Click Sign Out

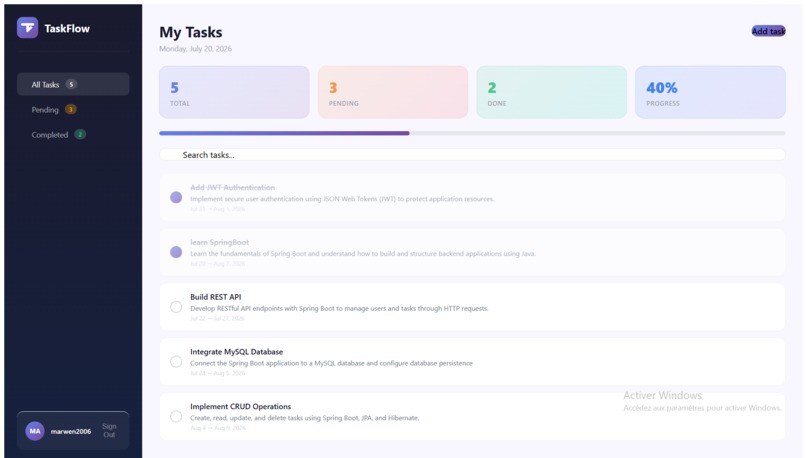109,431
